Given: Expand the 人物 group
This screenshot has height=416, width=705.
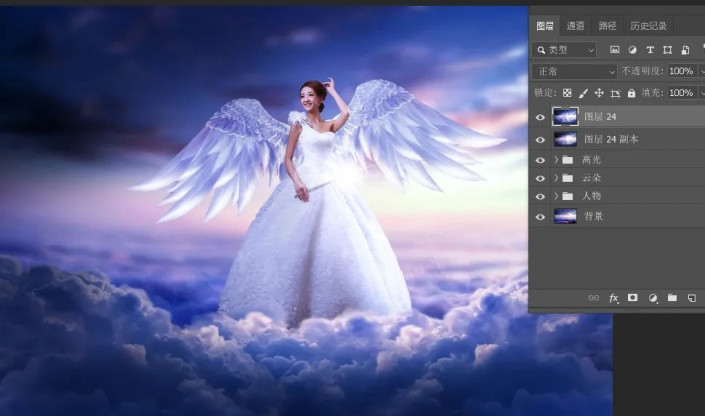Looking at the screenshot, I should tap(556, 196).
